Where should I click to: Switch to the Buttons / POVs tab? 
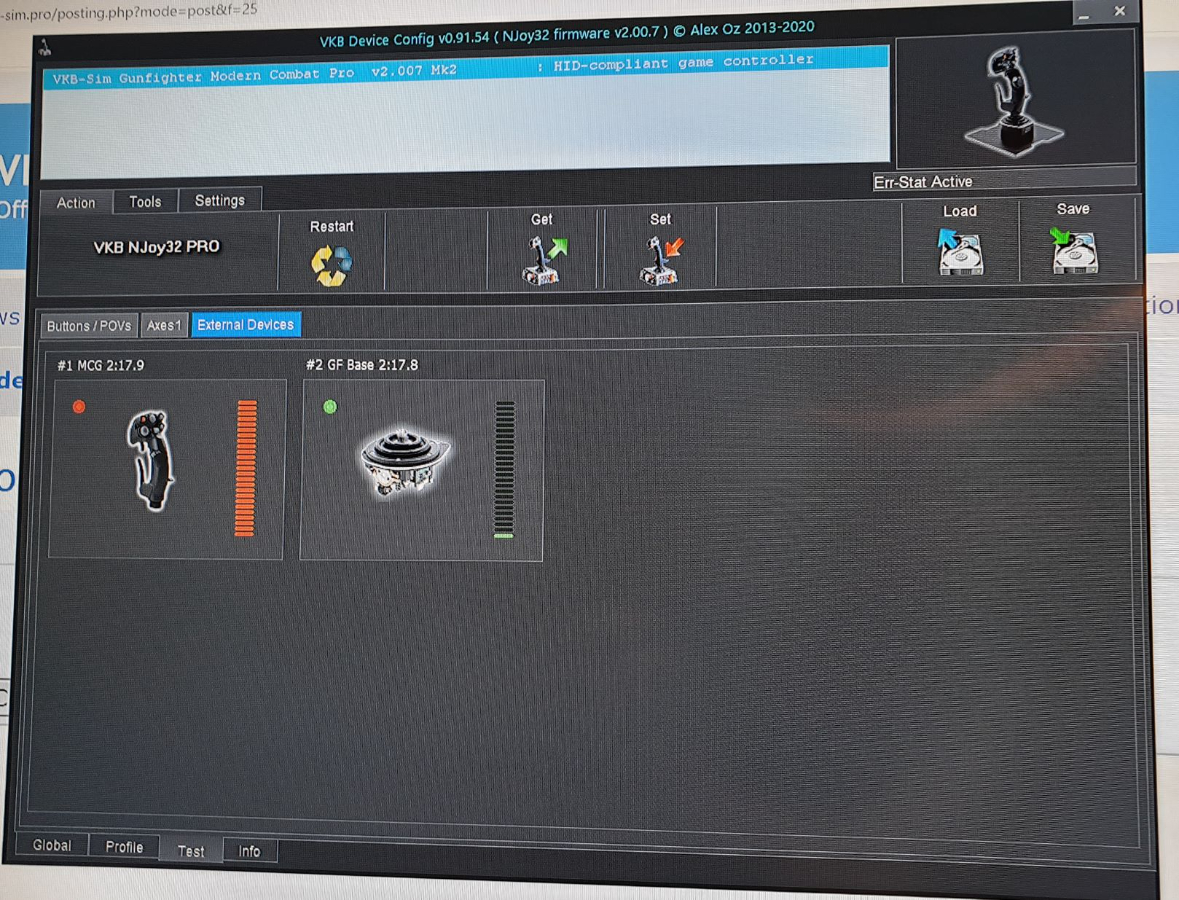[89, 326]
